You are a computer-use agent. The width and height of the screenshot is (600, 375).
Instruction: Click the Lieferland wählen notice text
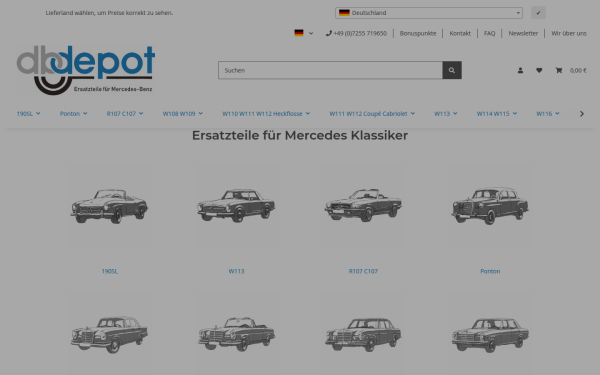coord(109,13)
